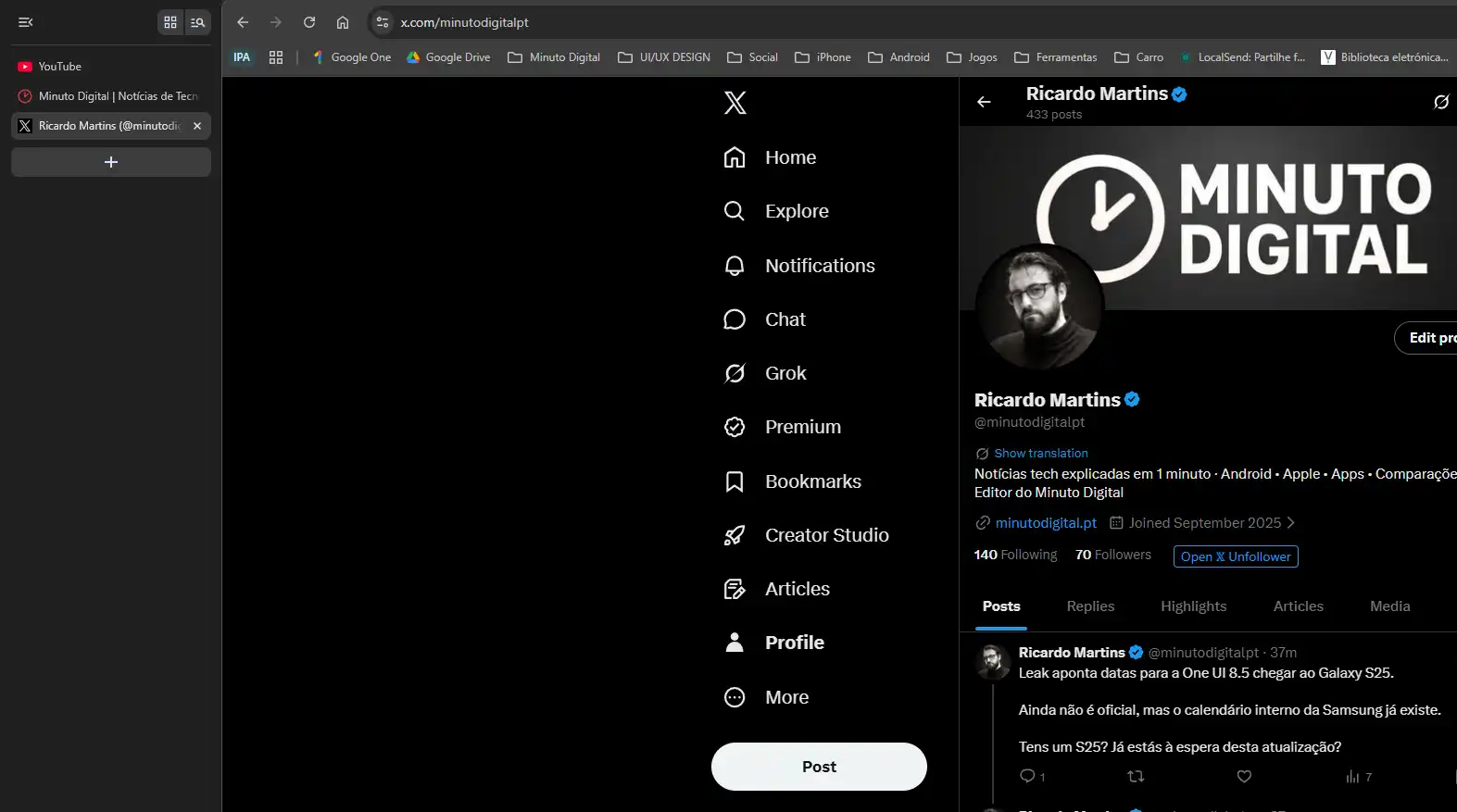
Task: Click the verified badge next to the profile name
Action: [1132, 400]
